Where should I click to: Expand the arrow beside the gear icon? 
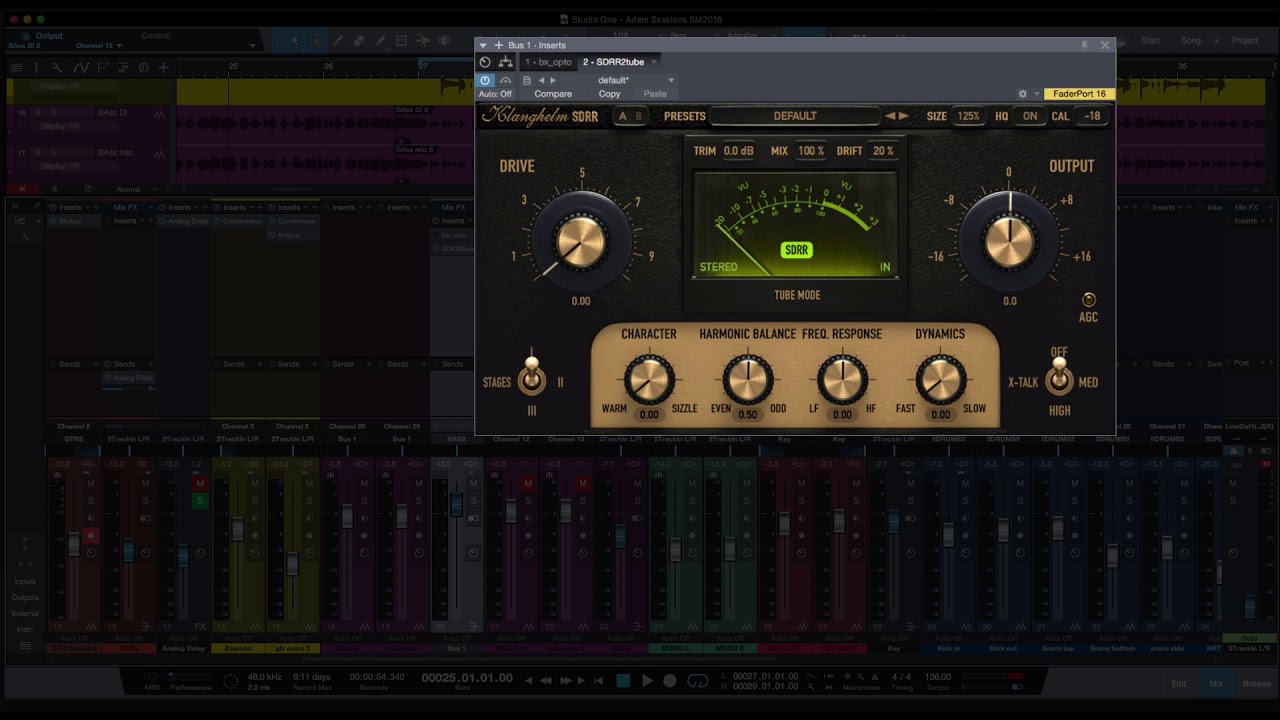click(x=1036, y=94)
